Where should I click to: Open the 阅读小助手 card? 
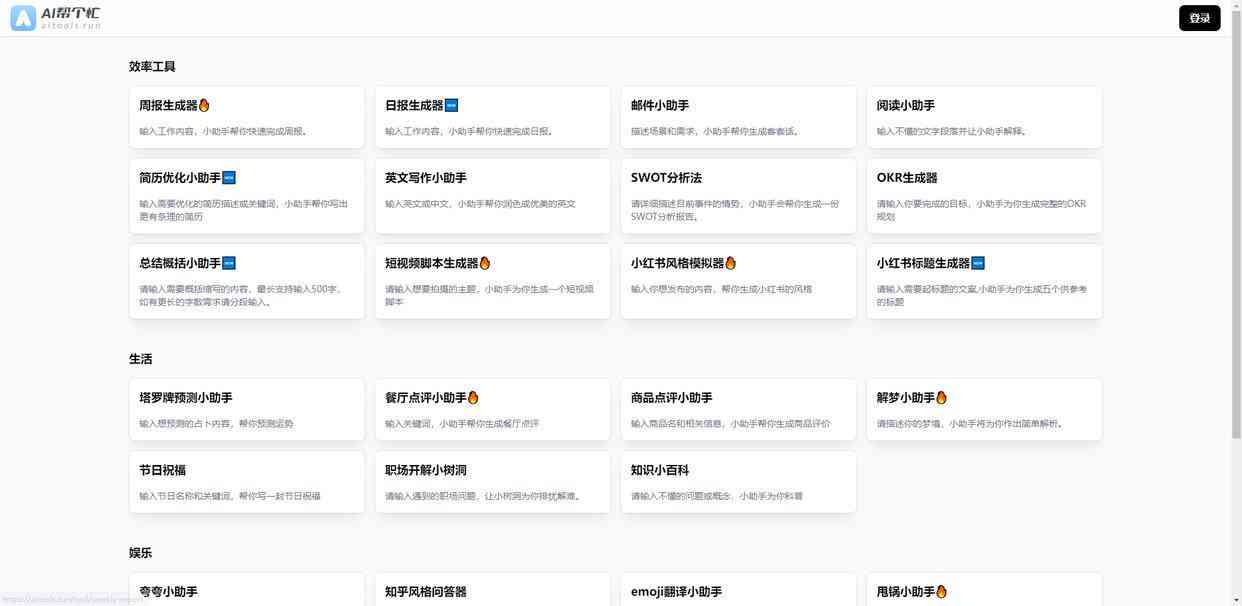[985, 117]
